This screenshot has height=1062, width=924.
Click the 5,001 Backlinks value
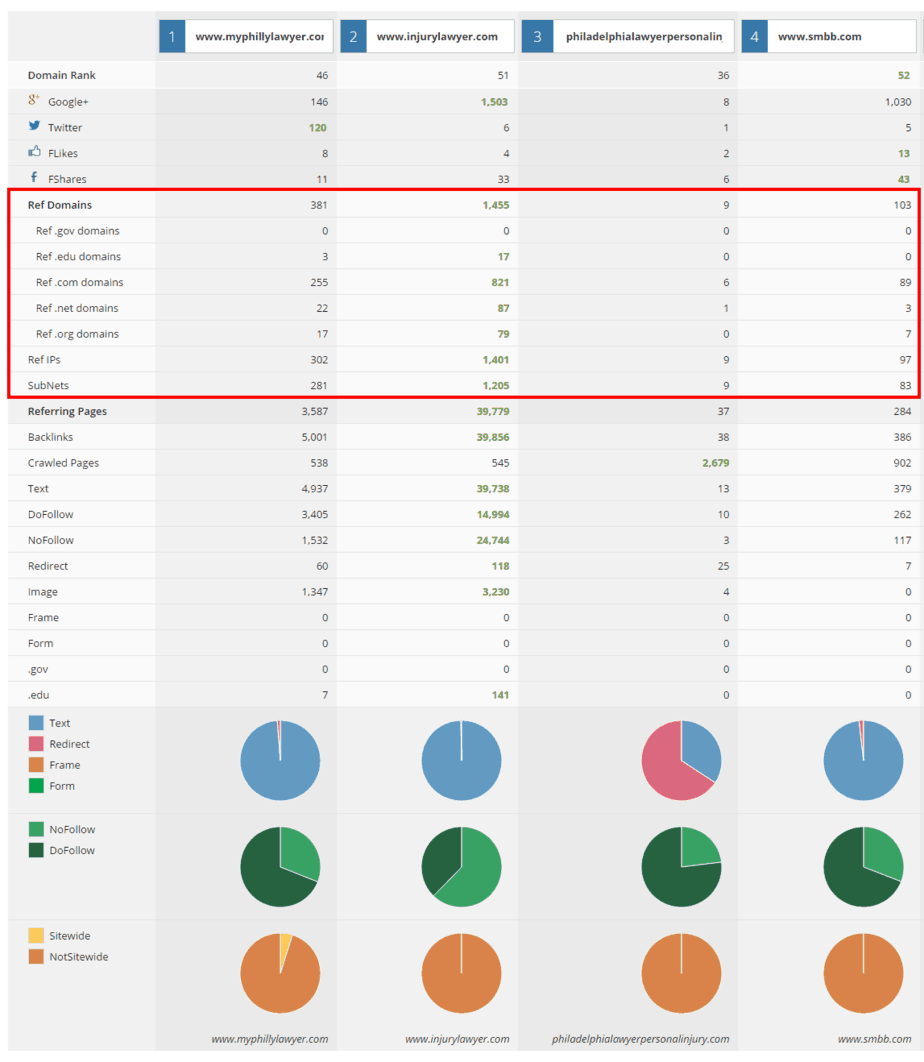pos(314,437)
